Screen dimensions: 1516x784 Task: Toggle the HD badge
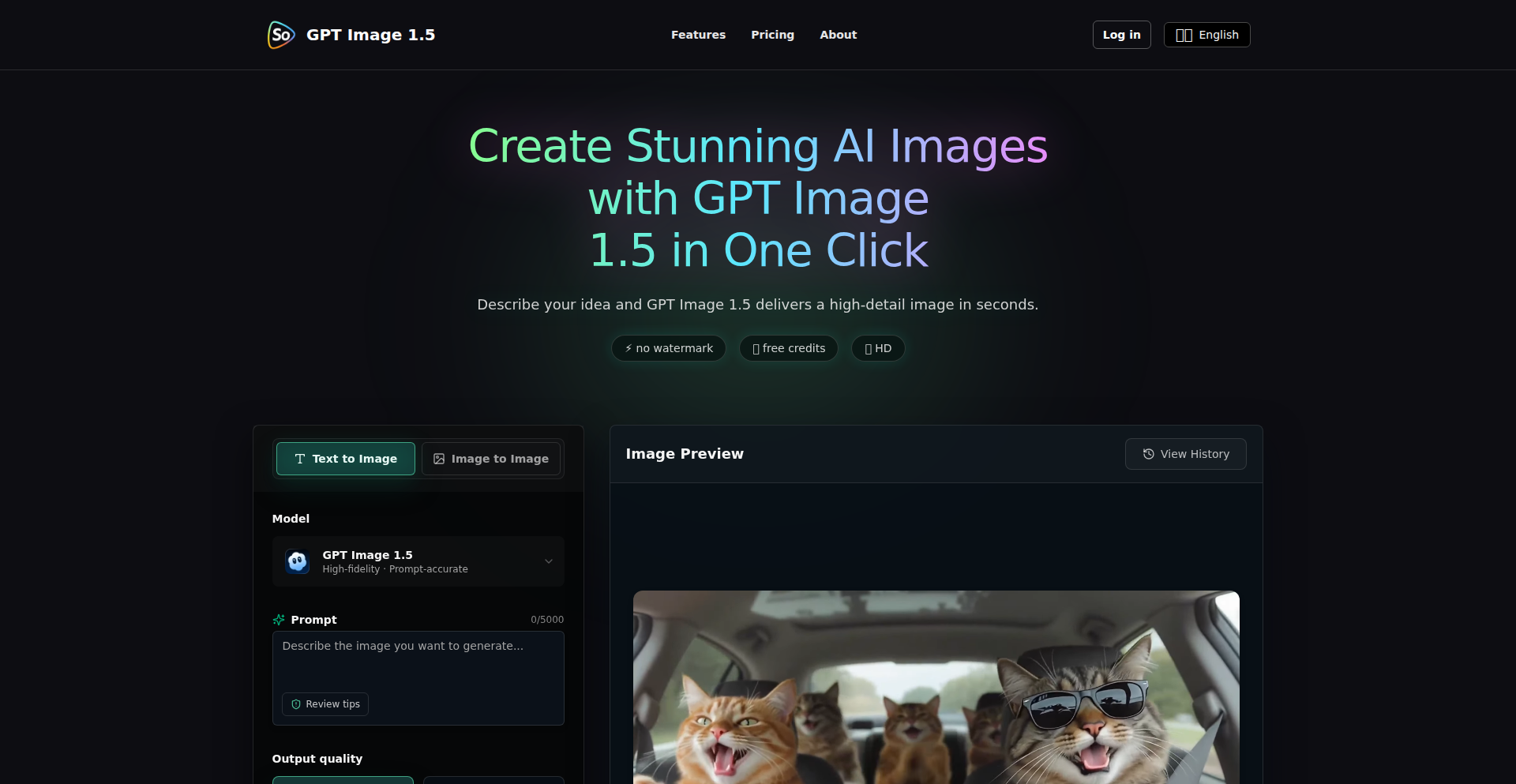[877, 348]
